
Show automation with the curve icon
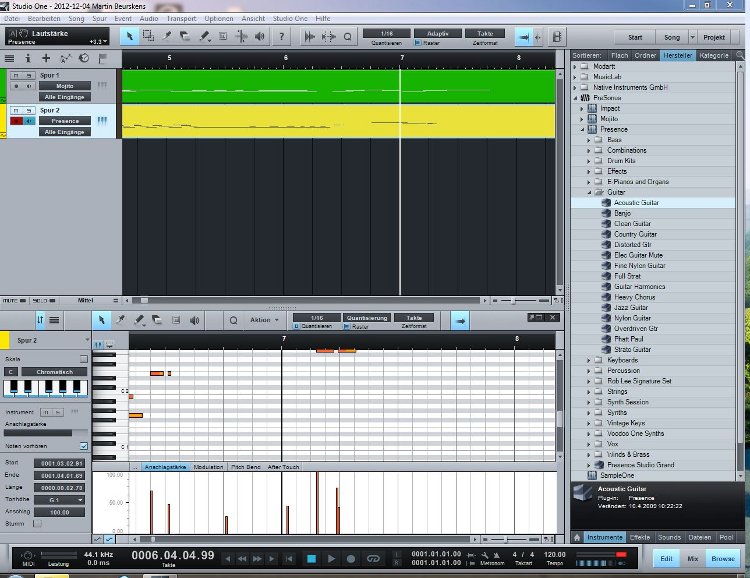65,58
